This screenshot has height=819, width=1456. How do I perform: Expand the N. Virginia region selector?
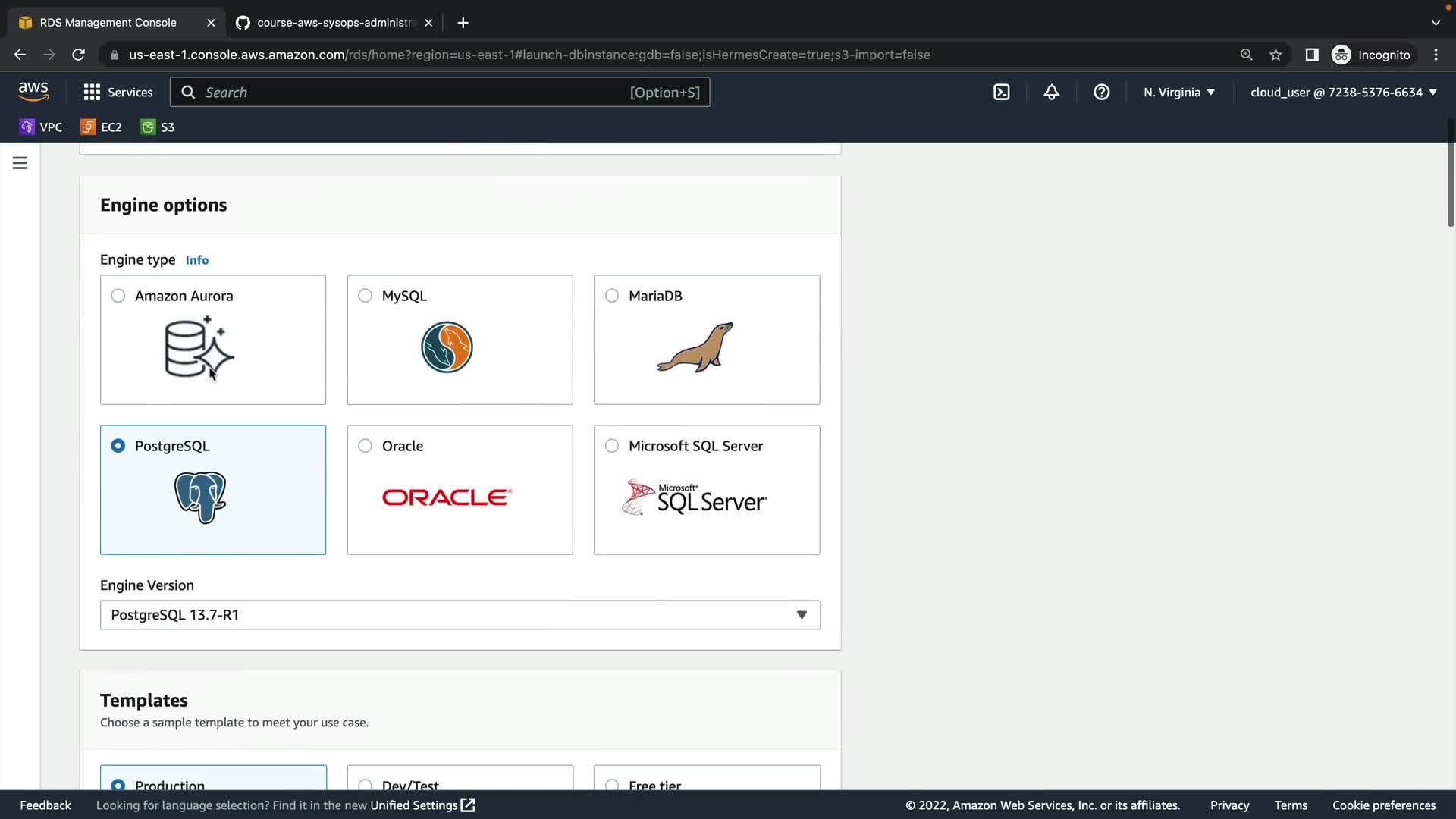1178,93
